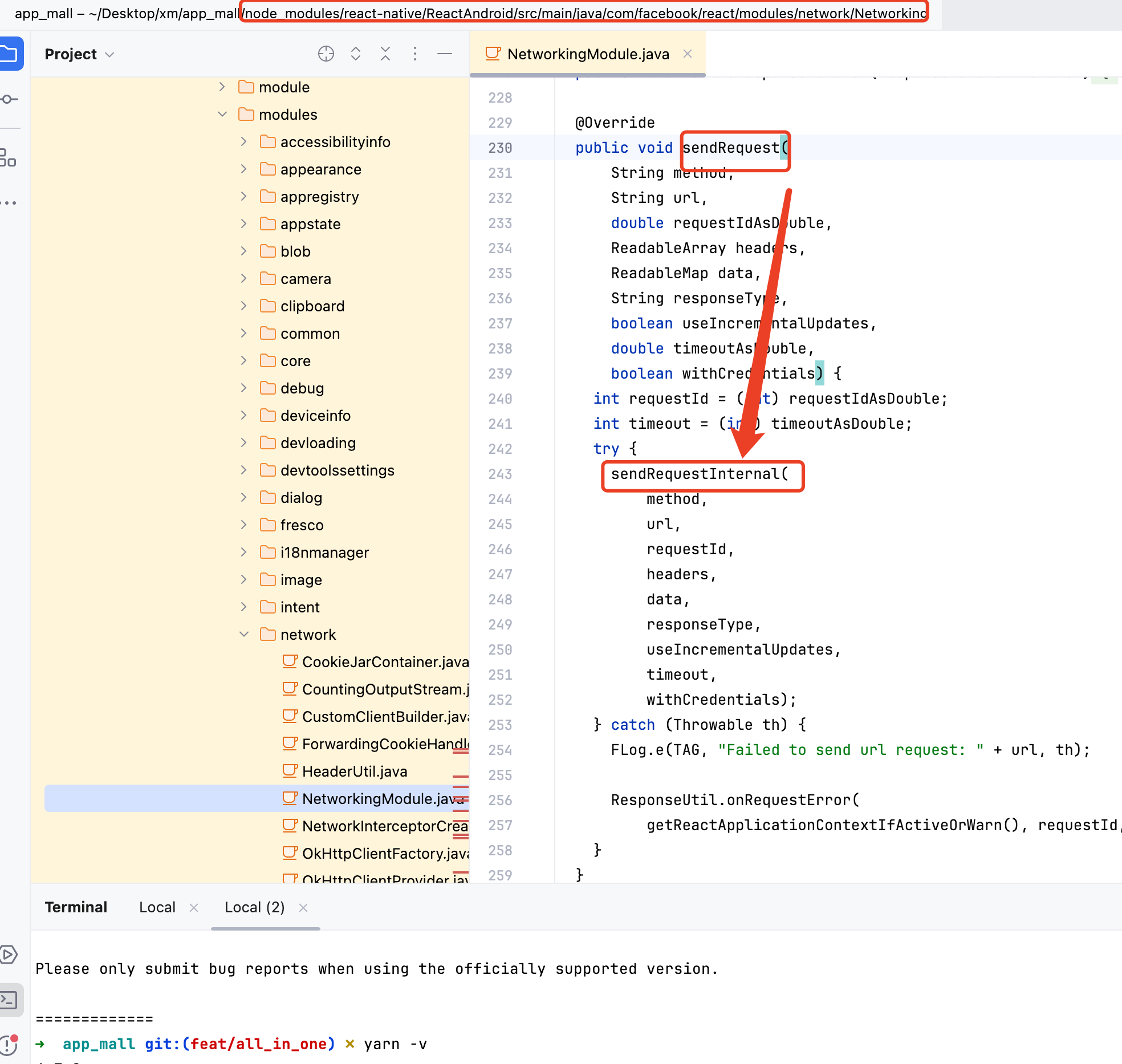Close the NetworkingModule.java editor tab
1122x1064 pixels.
(688, 54)
